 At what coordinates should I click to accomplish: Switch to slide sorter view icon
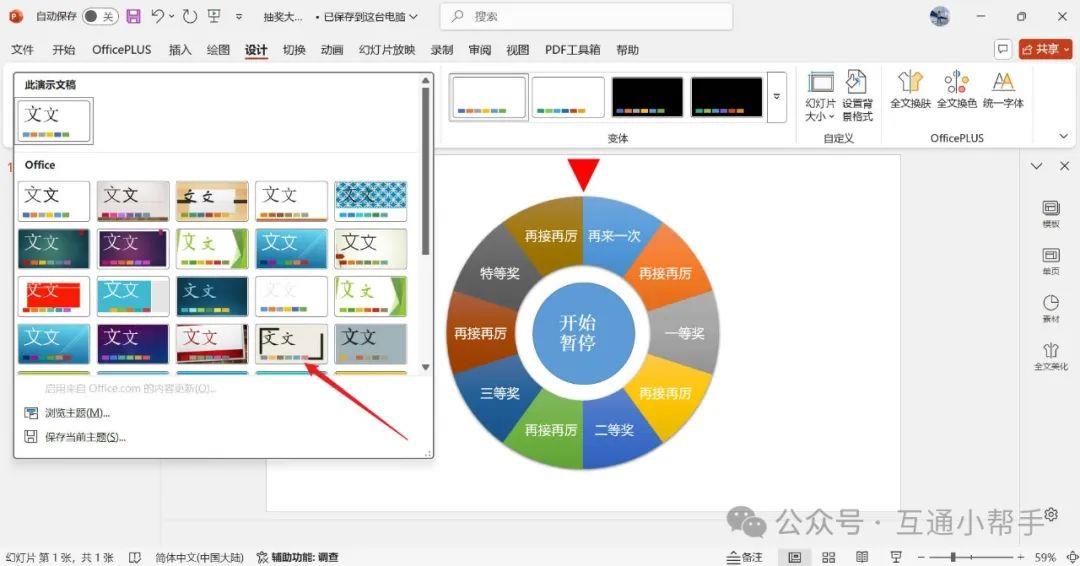tap(829, 557)
